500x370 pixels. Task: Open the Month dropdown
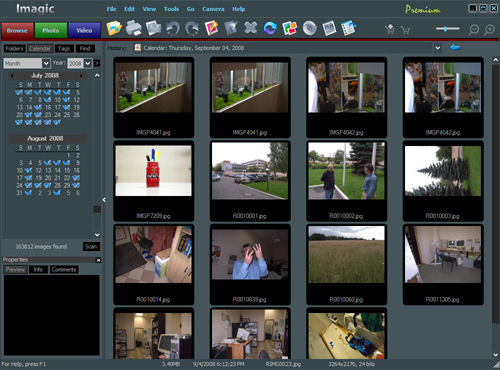(x=27, y=63)
